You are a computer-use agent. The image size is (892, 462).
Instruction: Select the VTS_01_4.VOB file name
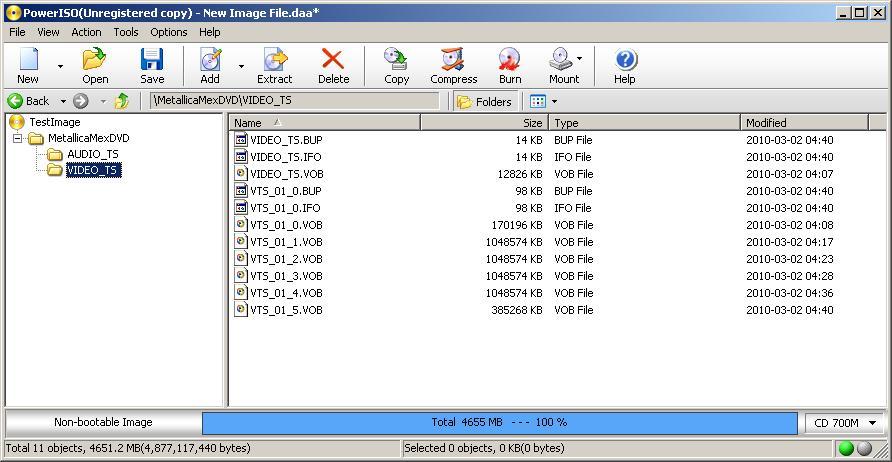click(286, 293)
